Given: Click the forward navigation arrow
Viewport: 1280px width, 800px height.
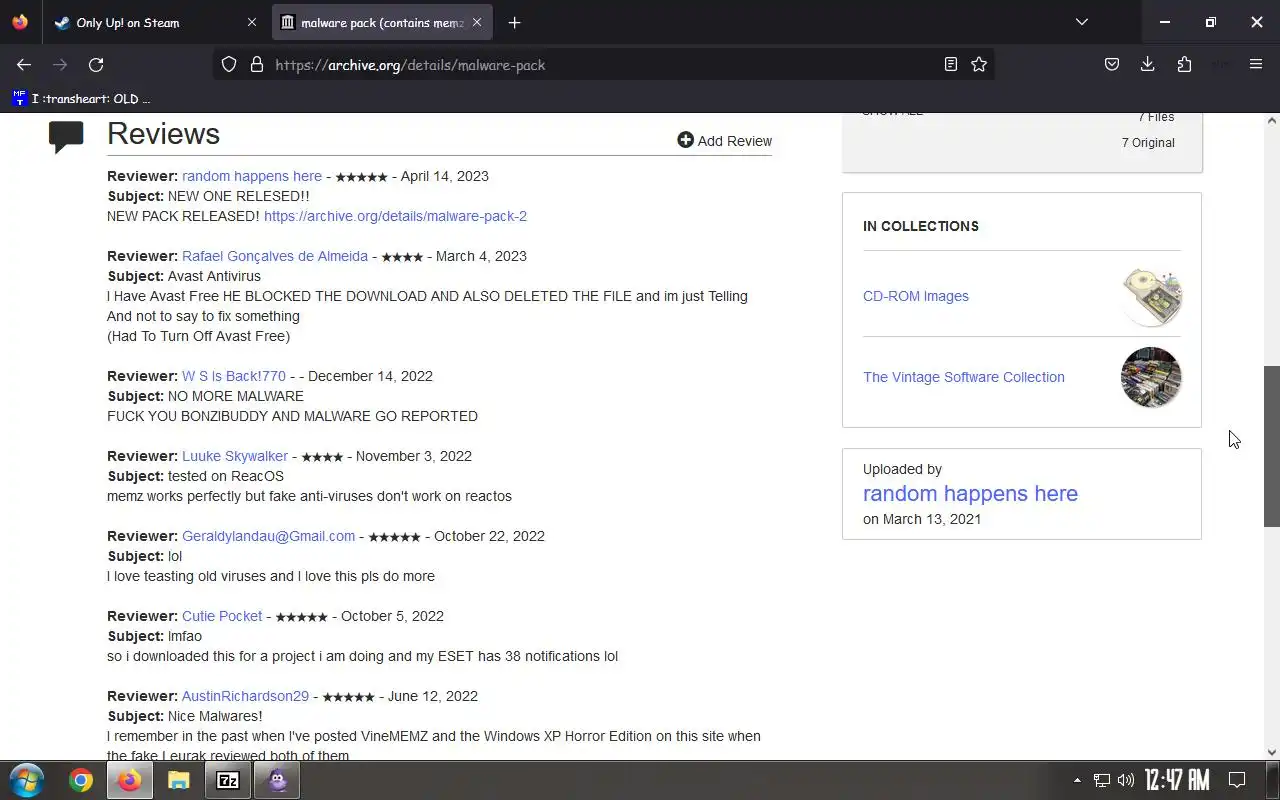Looking at the screenshot, I should [60, 64].
